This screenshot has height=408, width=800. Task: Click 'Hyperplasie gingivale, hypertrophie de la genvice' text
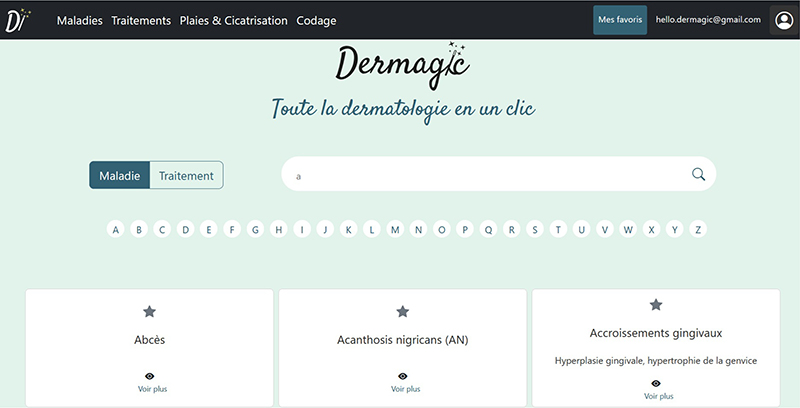tap(656, 361)
